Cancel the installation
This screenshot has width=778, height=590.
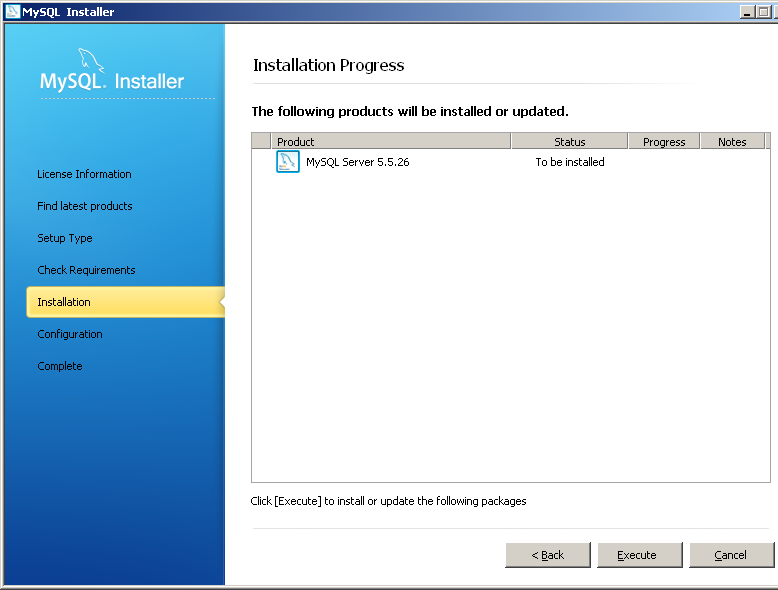pyautogui.click(x=731, y=555)
